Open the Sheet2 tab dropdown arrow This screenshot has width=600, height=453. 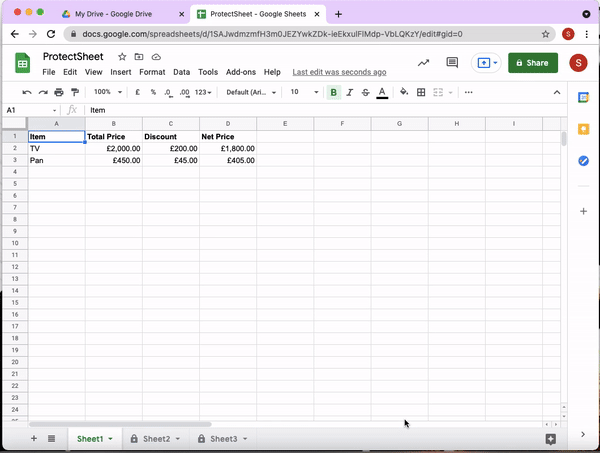pyautogui.click(x=178, y=439)
